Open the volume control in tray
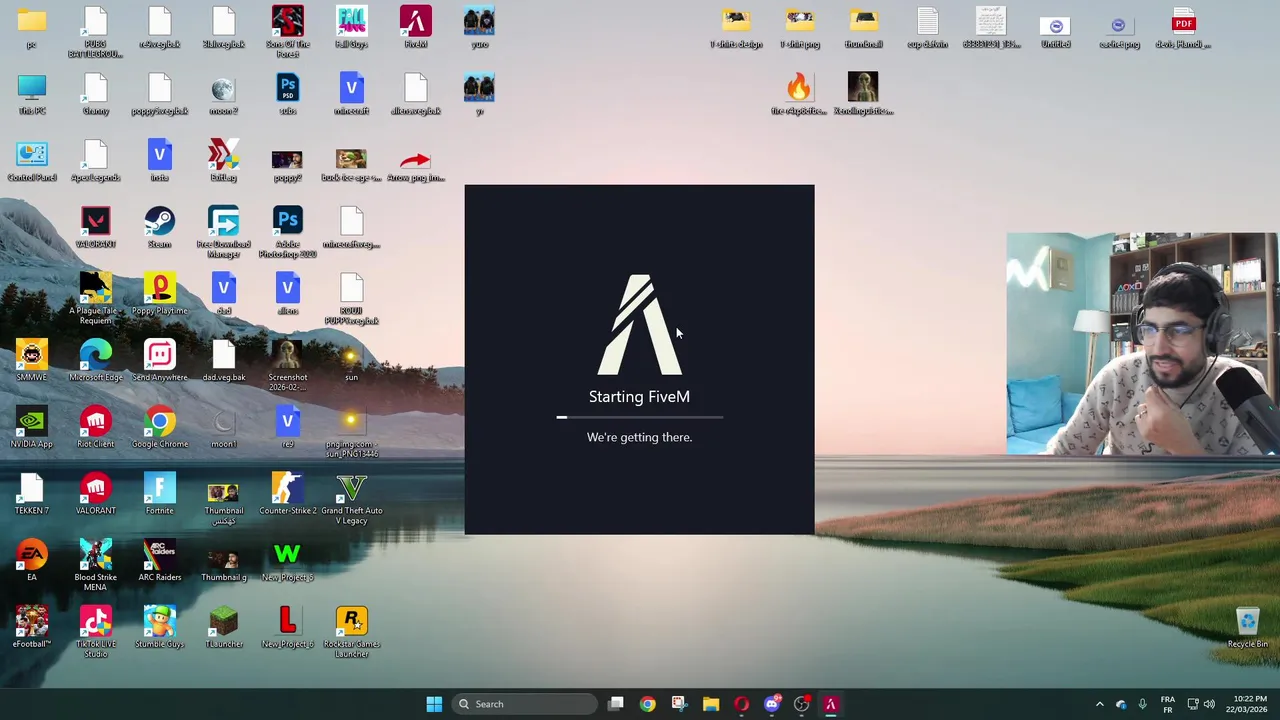The height and width of the screenshot is (720, 1280). point(1209,704)
